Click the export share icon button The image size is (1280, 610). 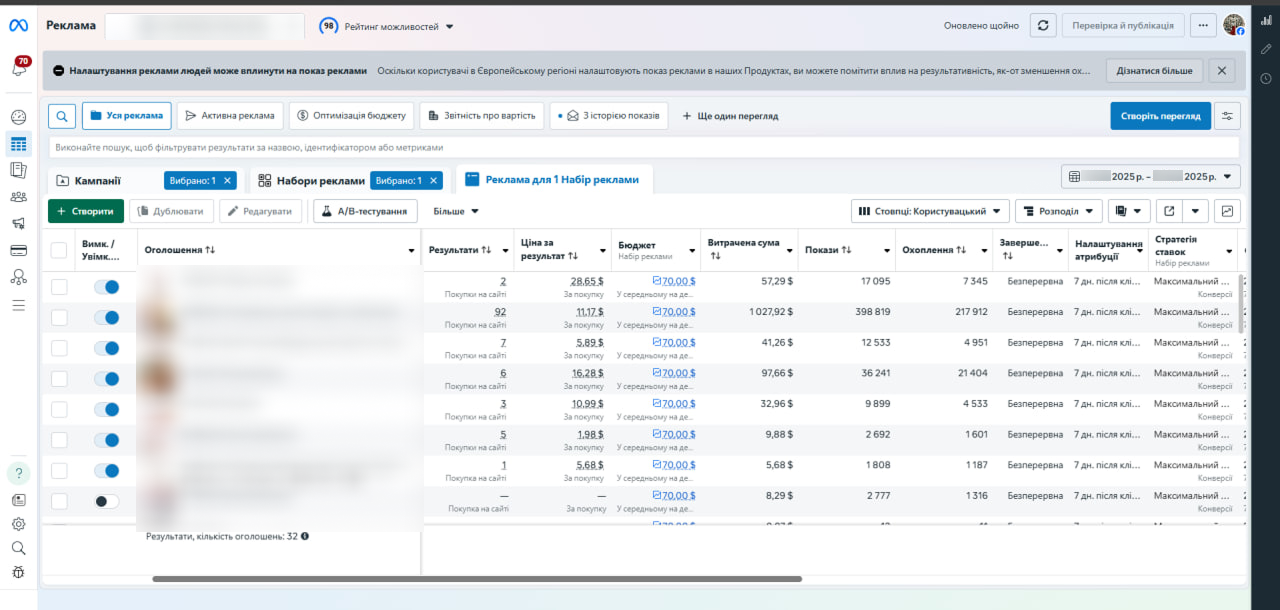point(1169,211)
